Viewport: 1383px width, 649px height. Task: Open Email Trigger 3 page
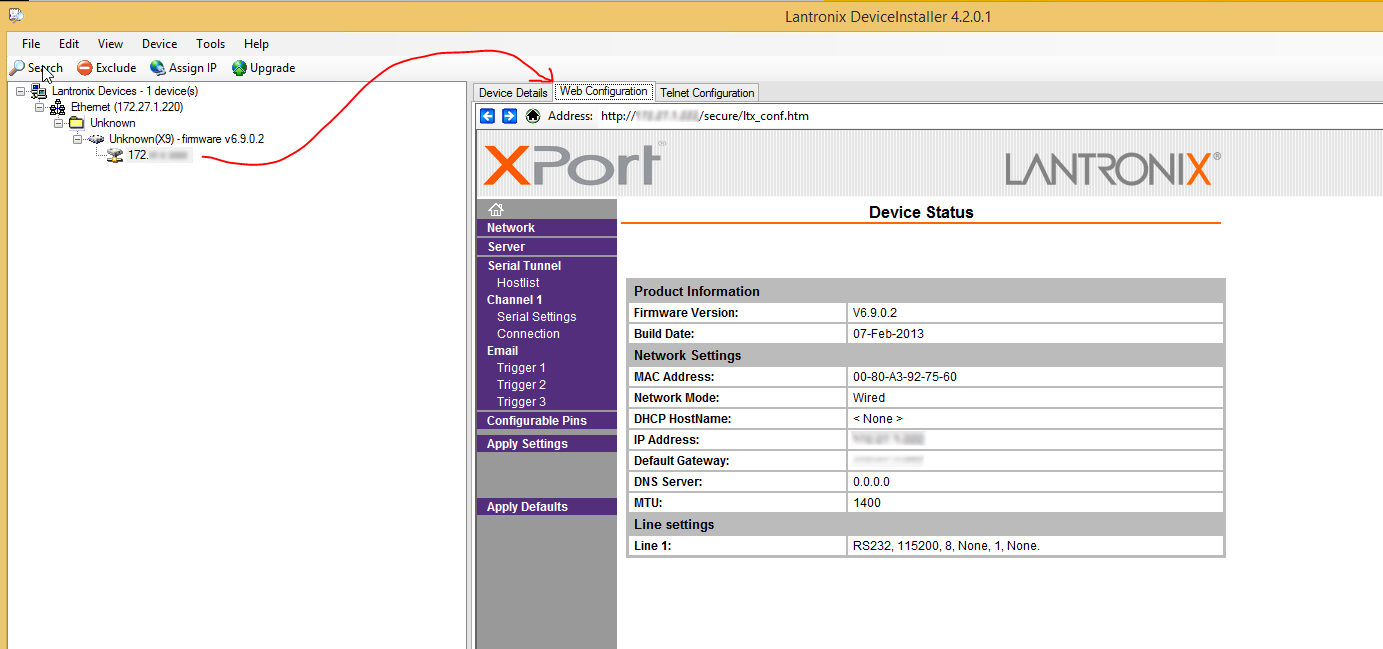[x=521, y=402]
